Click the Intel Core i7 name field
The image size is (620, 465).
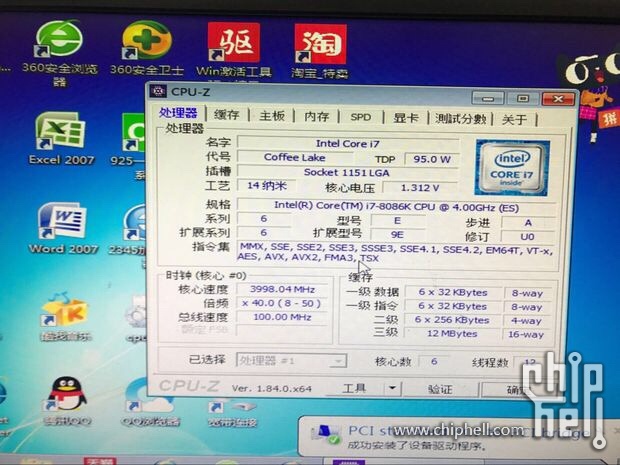pyautogui.click(x=347, y=144)
